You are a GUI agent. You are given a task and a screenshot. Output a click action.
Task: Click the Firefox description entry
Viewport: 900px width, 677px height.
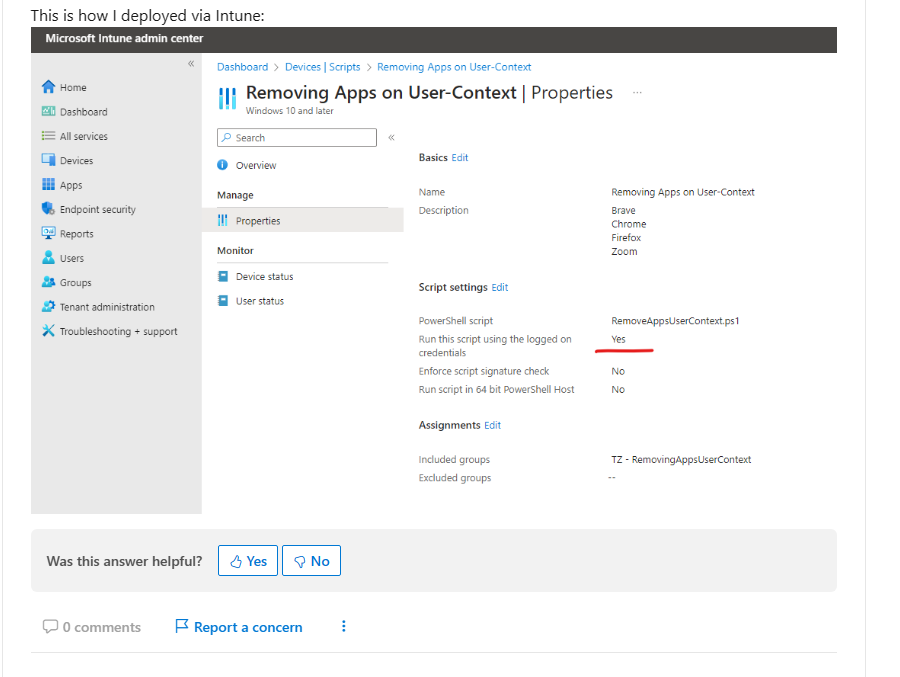(x=626, y=238)
